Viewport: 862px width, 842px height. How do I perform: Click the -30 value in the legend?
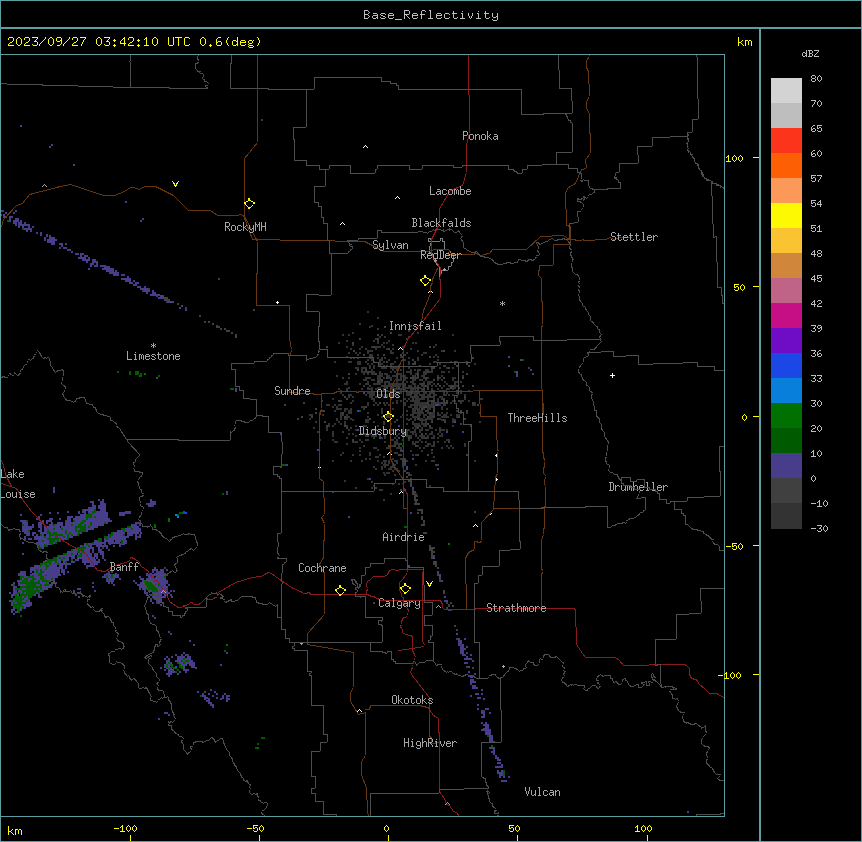pos(819,528)
